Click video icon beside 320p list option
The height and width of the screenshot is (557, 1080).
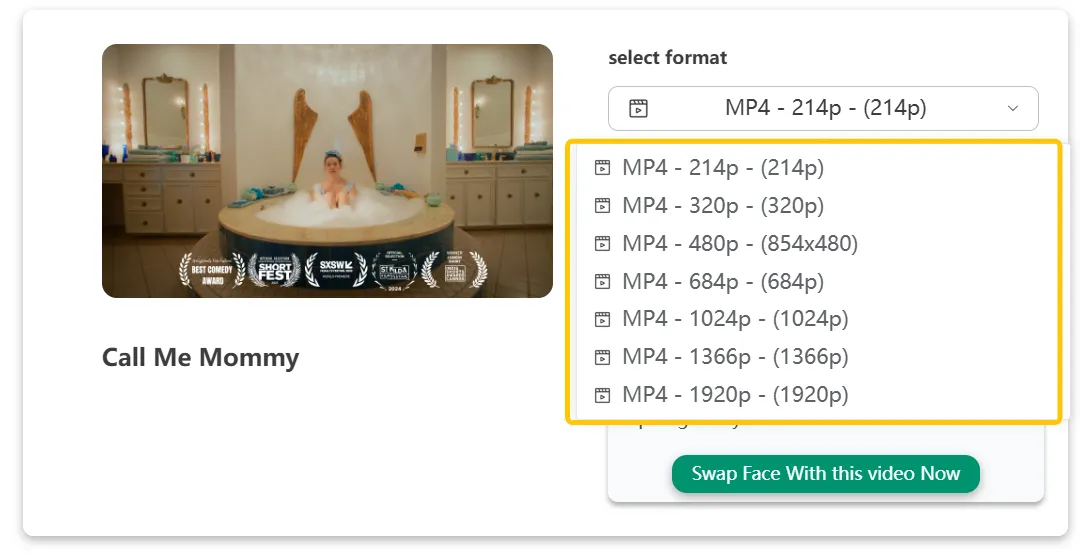pyautogui.click(x=603, y=206)
